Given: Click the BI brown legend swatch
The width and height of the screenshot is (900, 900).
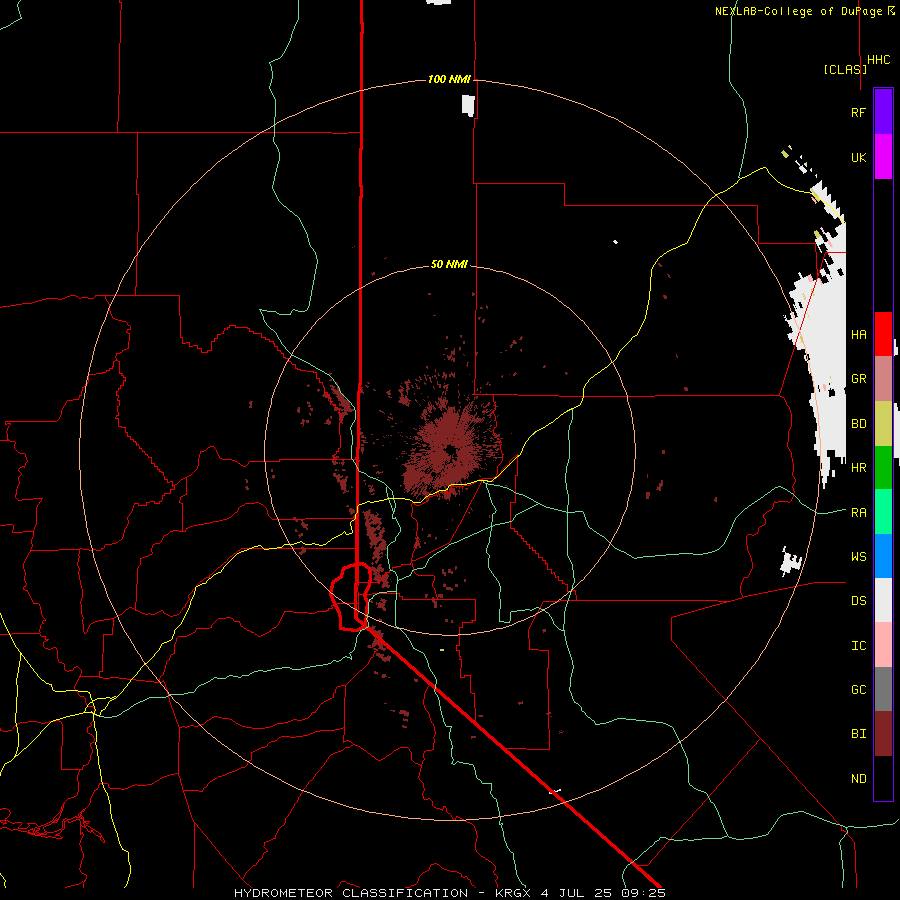Looking at the screenshot, I should 883,734.
